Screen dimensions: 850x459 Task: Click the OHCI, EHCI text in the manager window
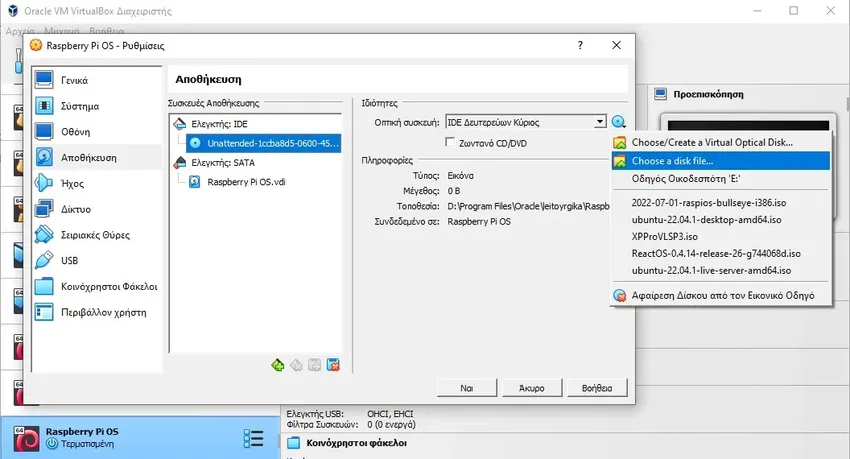click(x=390, y=413)
